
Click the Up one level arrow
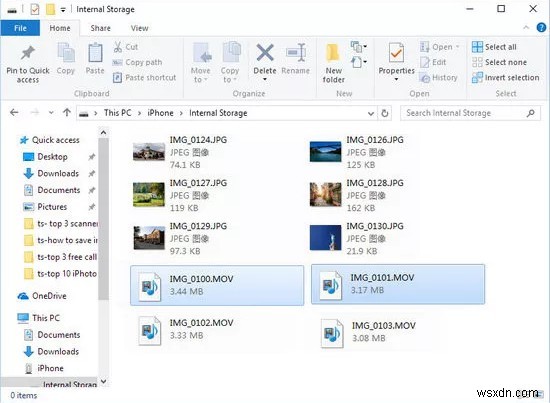pos(67,113)
